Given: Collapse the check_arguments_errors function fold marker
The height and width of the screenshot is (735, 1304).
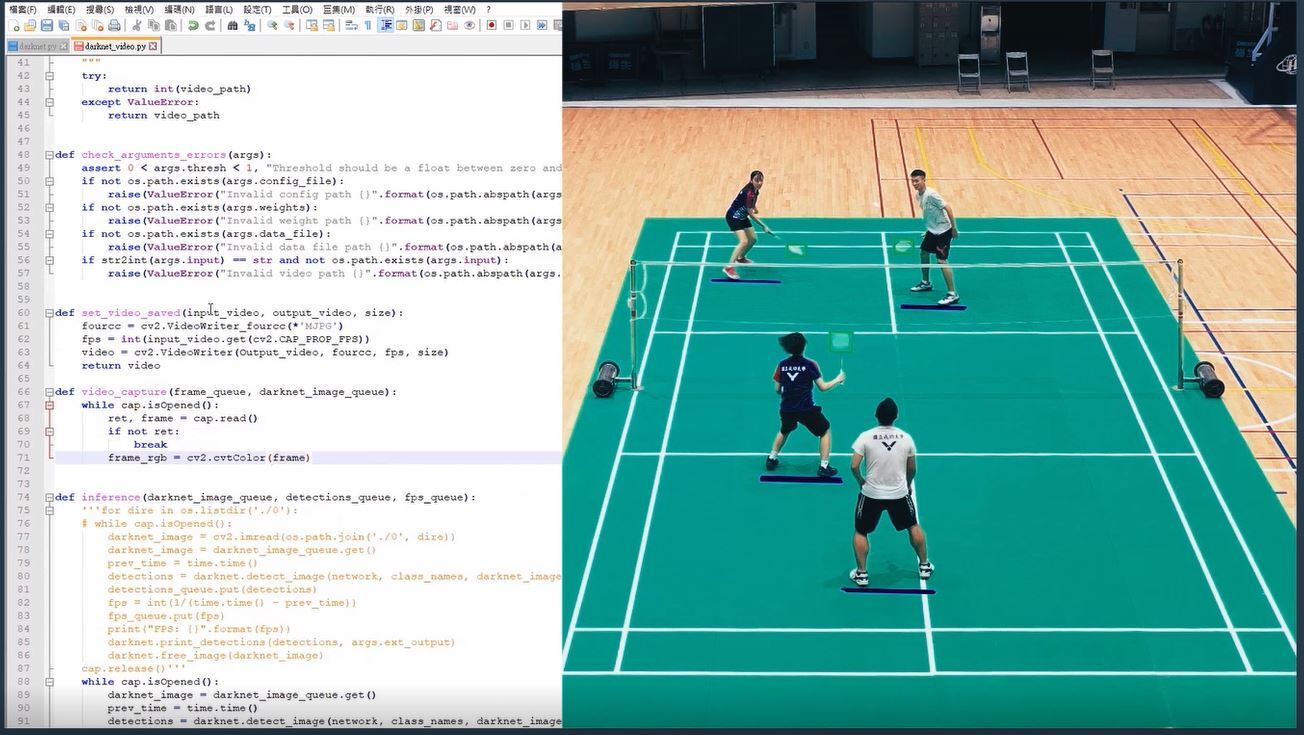Looking at the screenshot, I should pyautogui.click(x=49, y=155).
